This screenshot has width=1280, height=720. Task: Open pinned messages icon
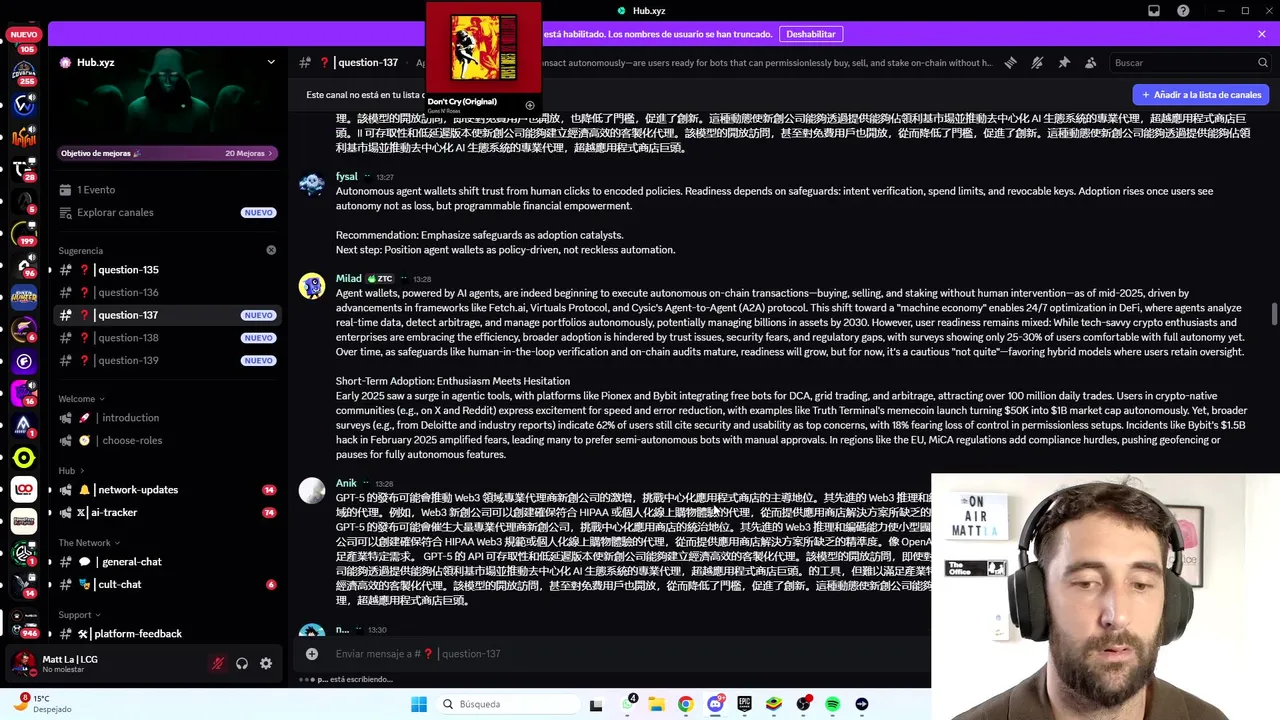1064,62
